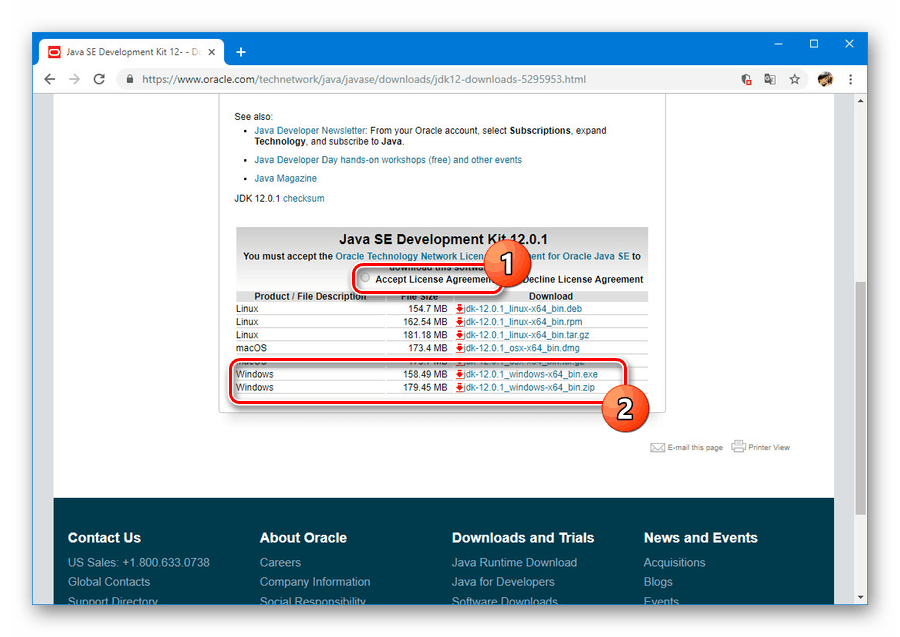Click the address bar URL field
The height and width of the screenshot is (637, 900).
pyautogui.click(x=364, y=79)
